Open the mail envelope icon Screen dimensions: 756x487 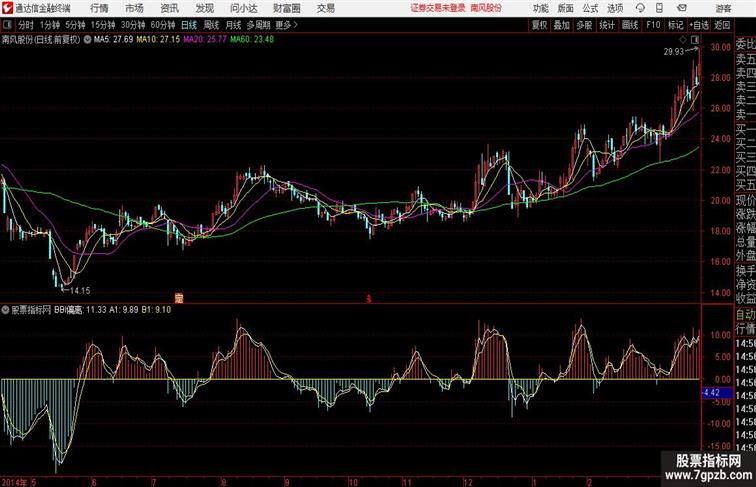coord(681,8)
